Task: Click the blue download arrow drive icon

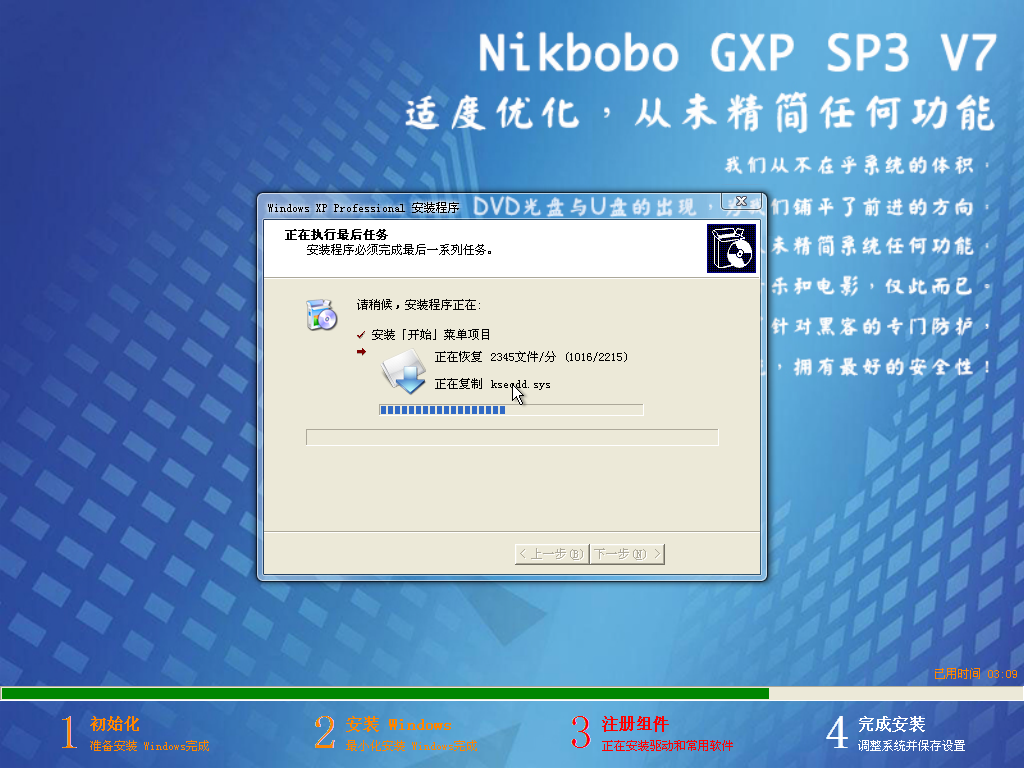Action: click(x=404, y=371)
